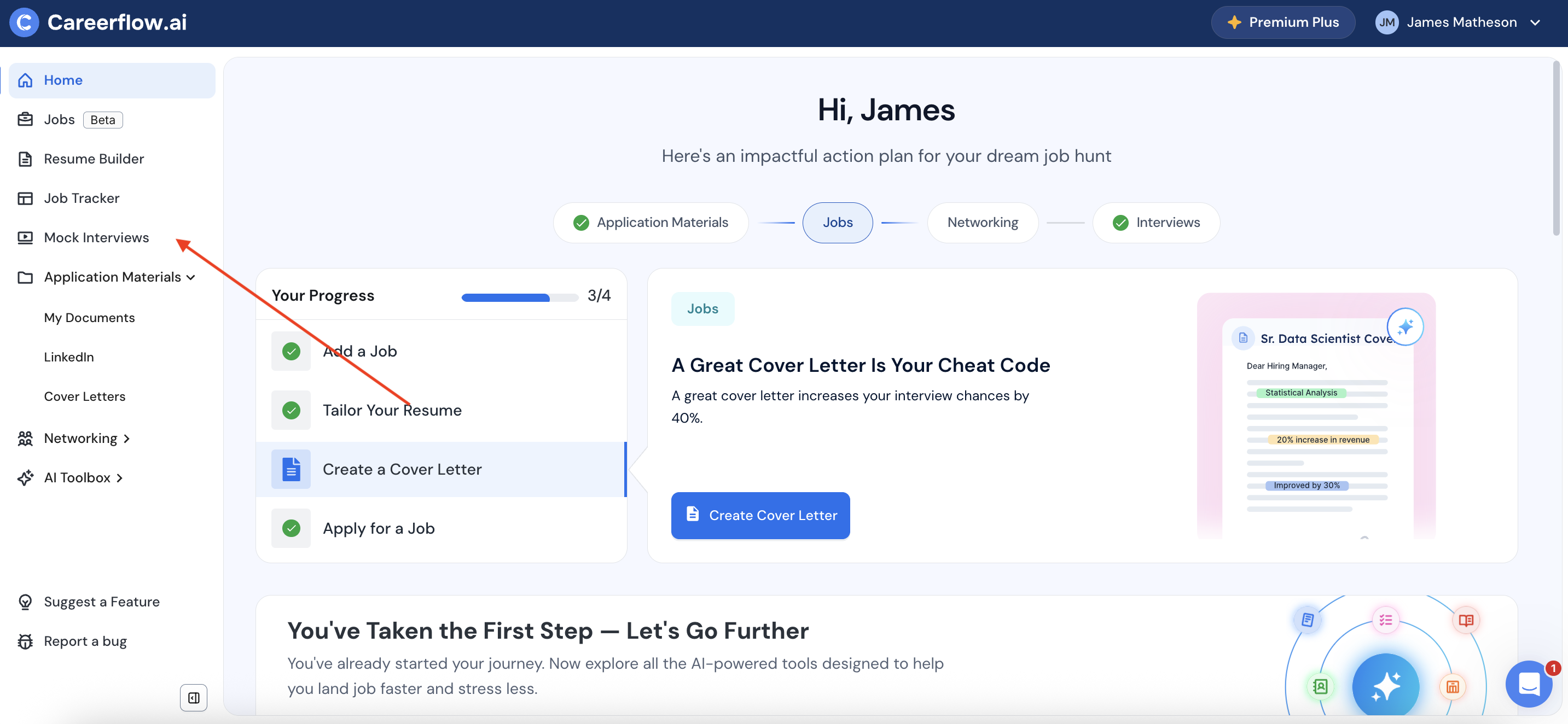The width and height of the screenshot is (1568, 724).
Task: Open Job Tracker from the sidebar
Action: (x=82, y=198)
